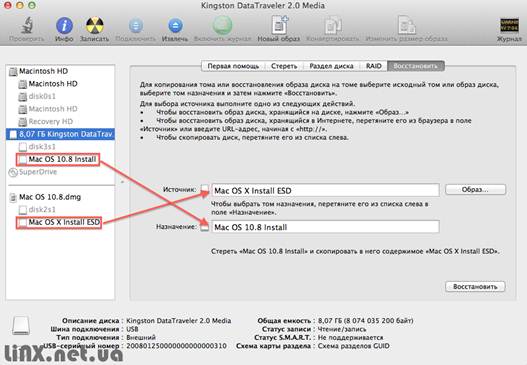
Task: Click the Mount (Подключить) toolbar icon
Action: coord(136,25)
